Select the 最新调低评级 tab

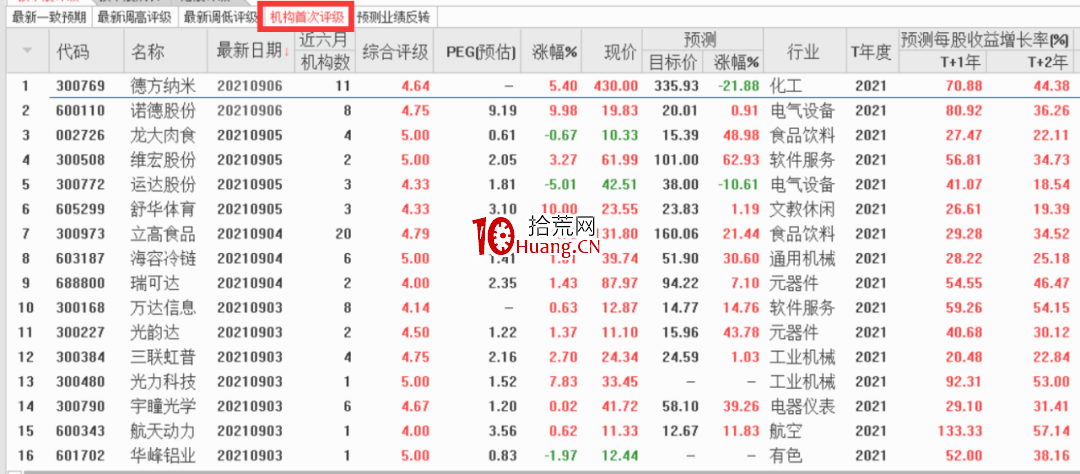(220, 17)
